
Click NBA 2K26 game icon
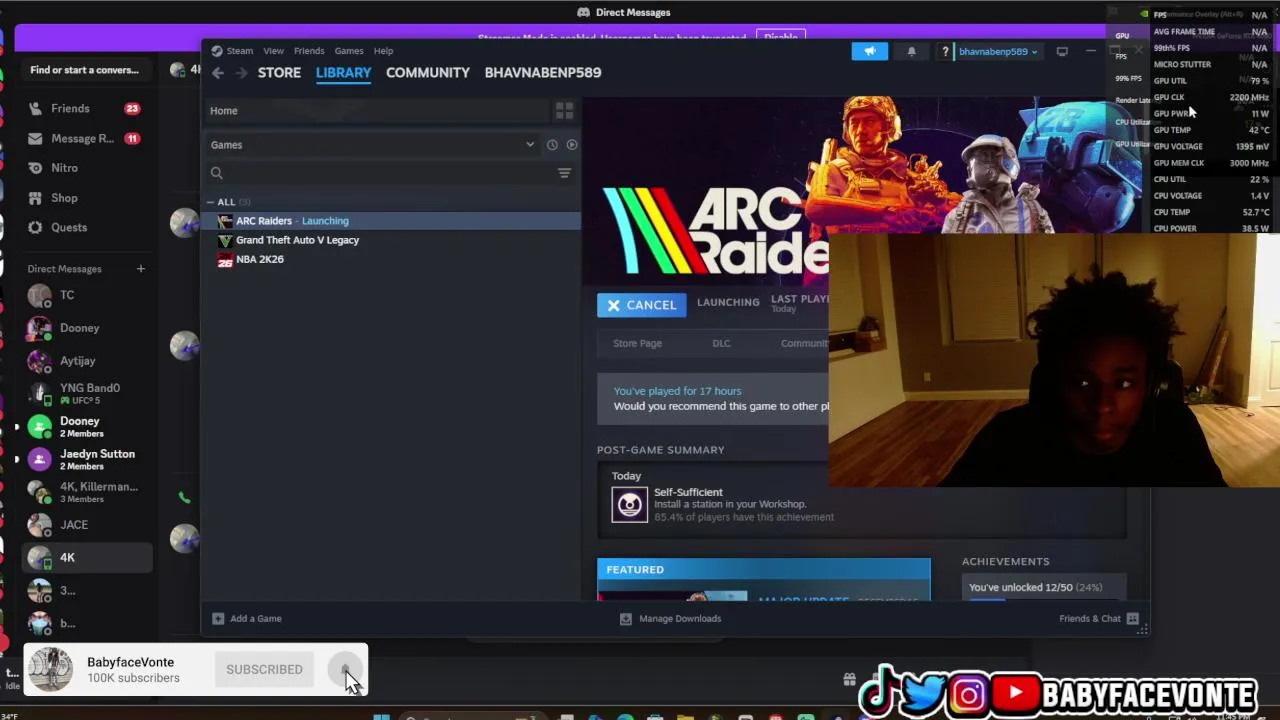tap(225, 260)
